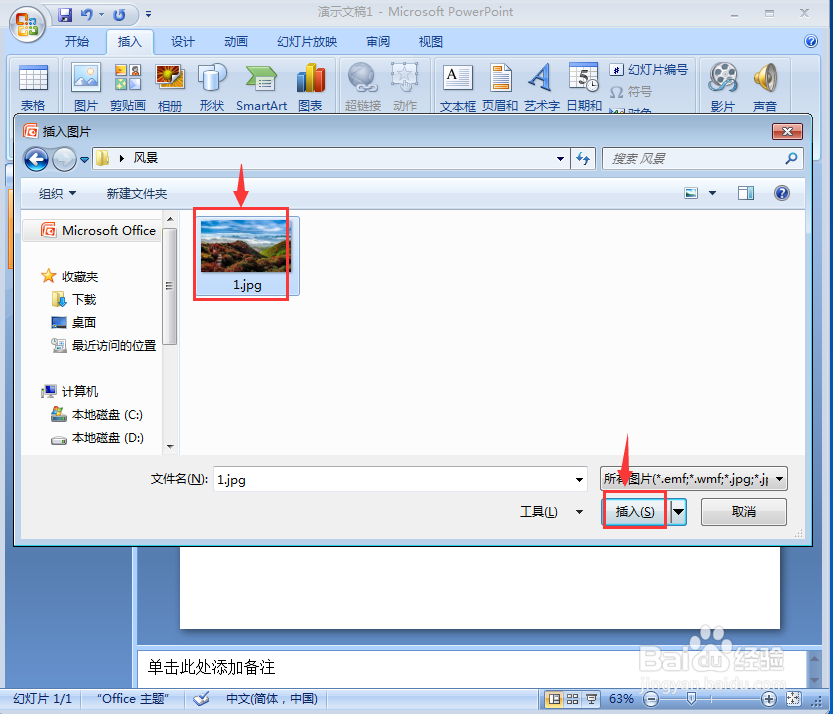Click the Redo icon in the Quick Access Toolbar
833x714 pixels.
(x=119, y=14)
